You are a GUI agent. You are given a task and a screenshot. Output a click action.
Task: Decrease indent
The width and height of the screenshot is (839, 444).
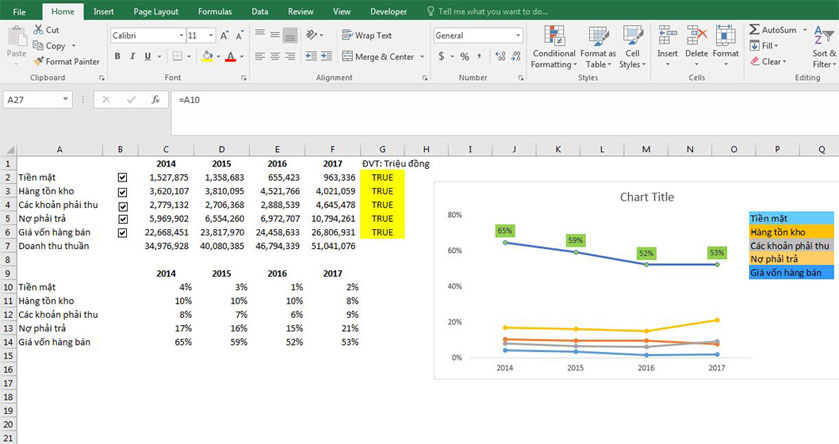pyautogui.click(x=311, y=56)
